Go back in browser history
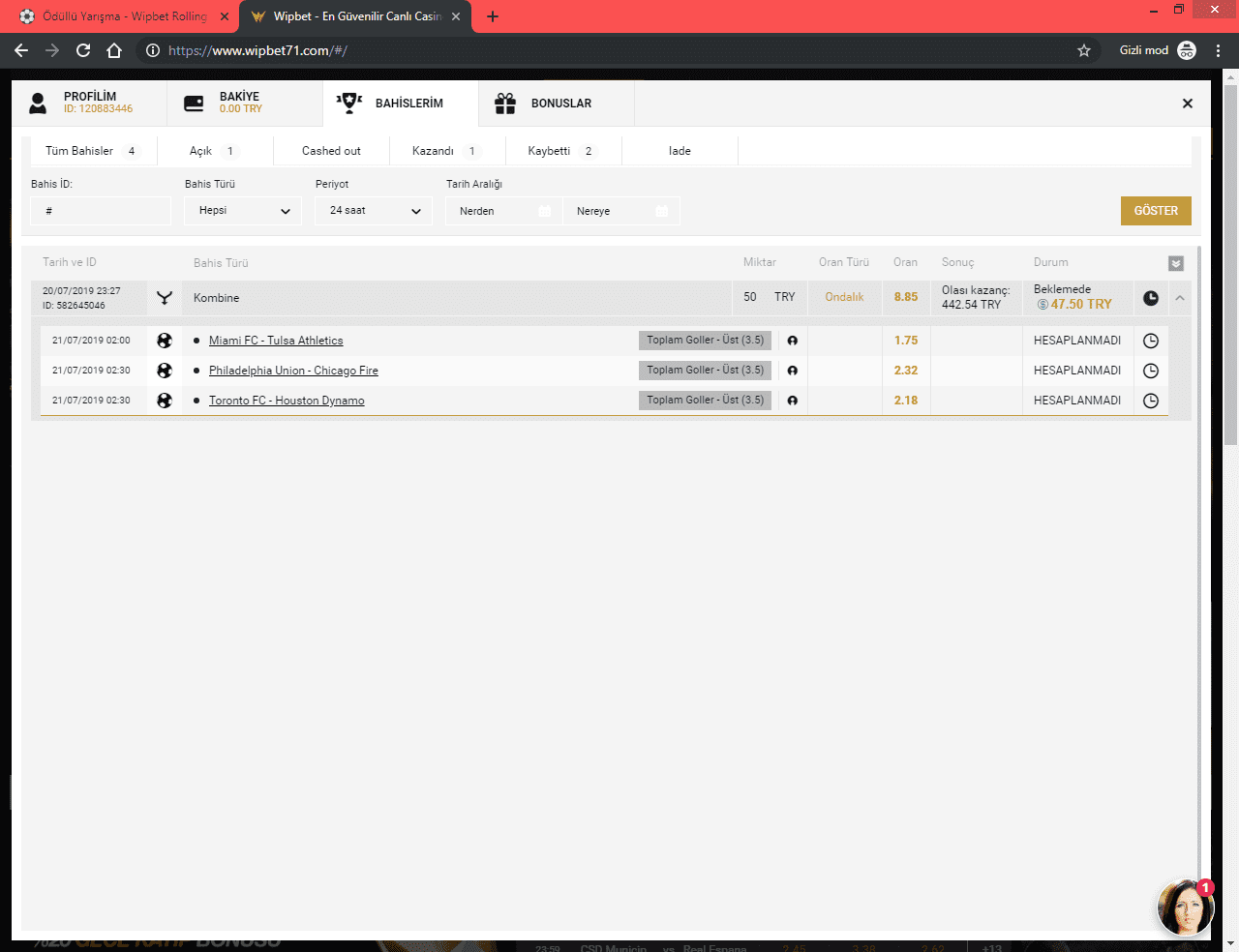Viewport: 1239px width, 952px height. pyautogui.click(x=21, y=50)
